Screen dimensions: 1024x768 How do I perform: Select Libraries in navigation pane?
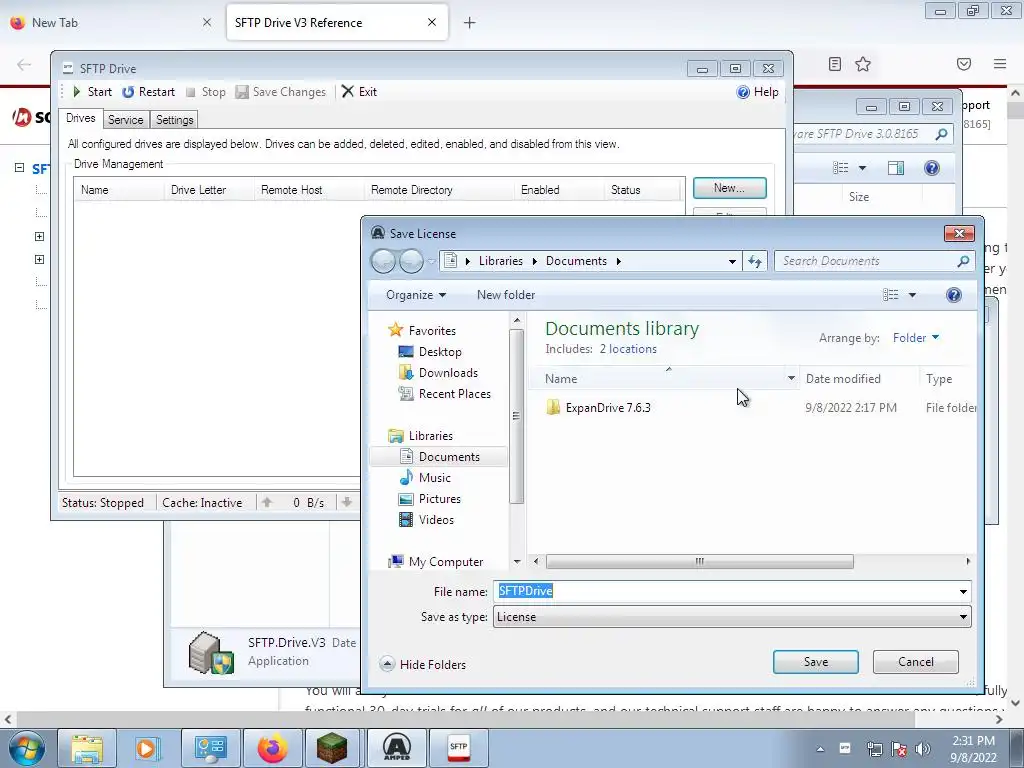click(x=421, y=436)
